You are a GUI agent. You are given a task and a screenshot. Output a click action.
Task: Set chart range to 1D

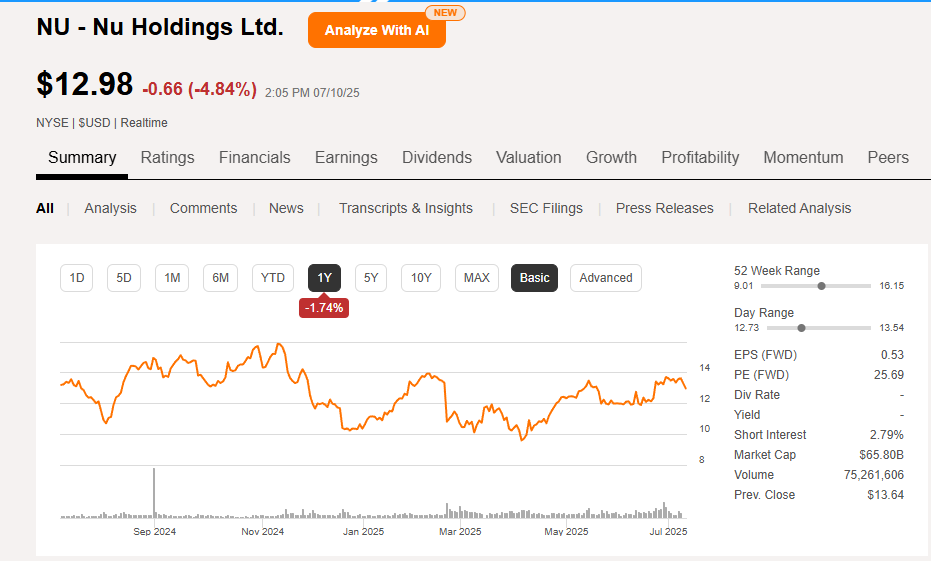[x=77, y=278]
